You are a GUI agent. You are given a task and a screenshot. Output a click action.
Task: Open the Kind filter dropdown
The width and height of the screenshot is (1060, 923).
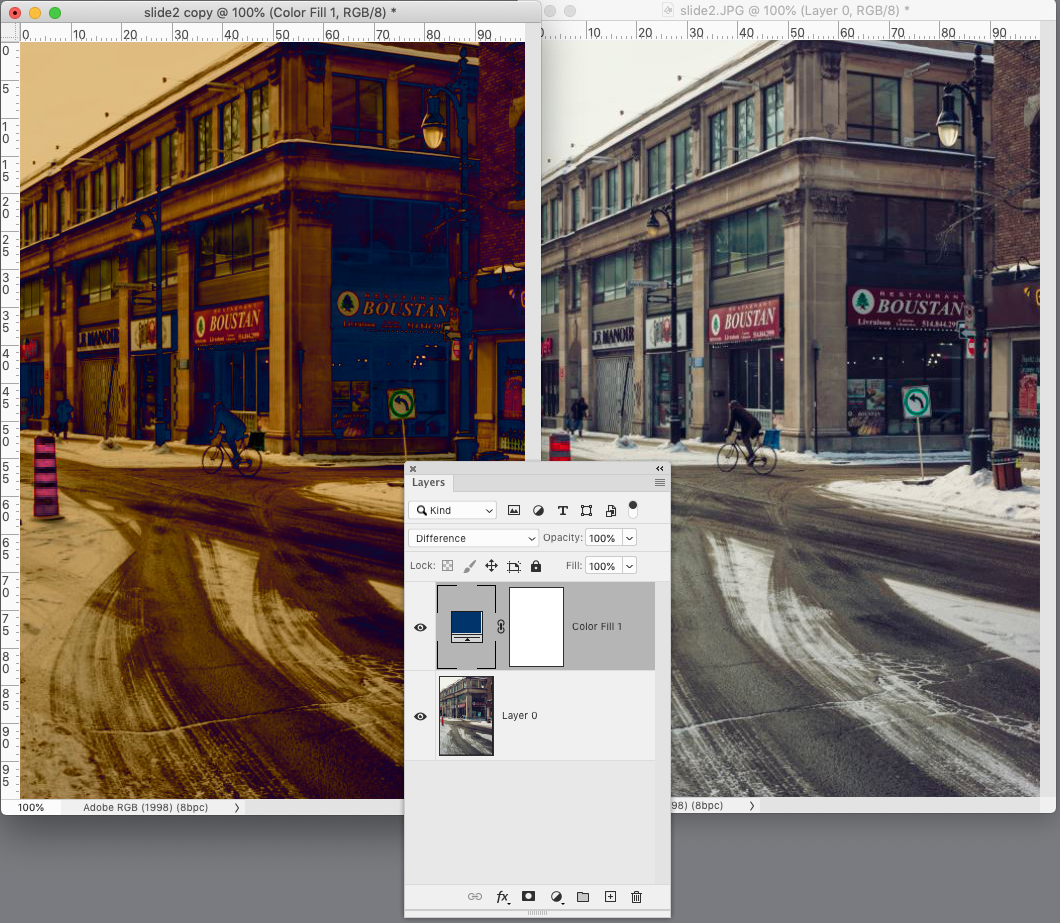click(452, 510)
